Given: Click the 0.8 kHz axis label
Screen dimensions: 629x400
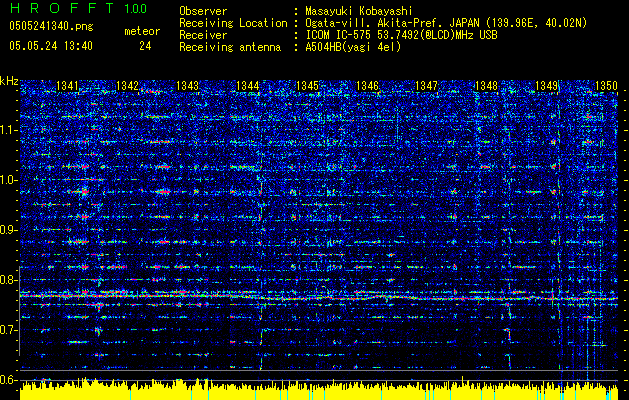Looking at the screenshot, I should coord(8,280).
